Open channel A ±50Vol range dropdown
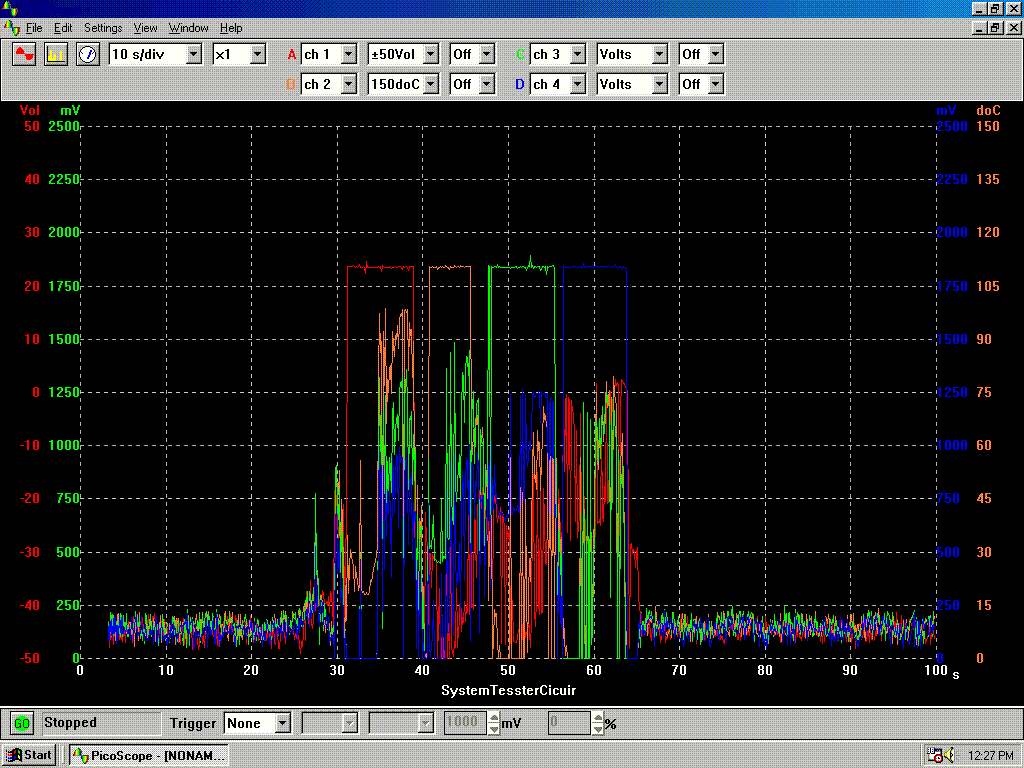Screen dimensions: 1024x768 pyautogui.click(x=430, y=54)
